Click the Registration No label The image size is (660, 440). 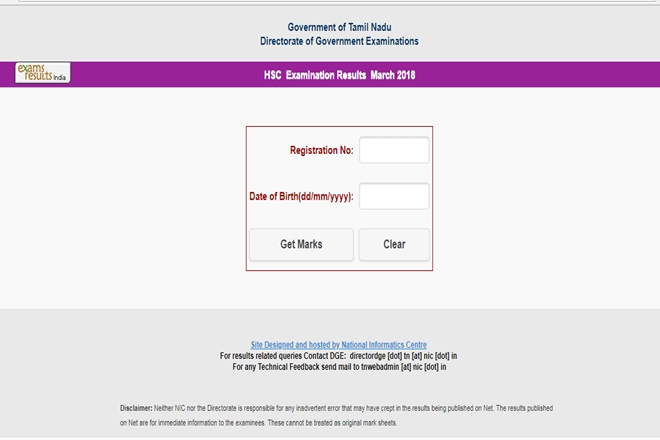pyautogui.click(x=321, y=150)
